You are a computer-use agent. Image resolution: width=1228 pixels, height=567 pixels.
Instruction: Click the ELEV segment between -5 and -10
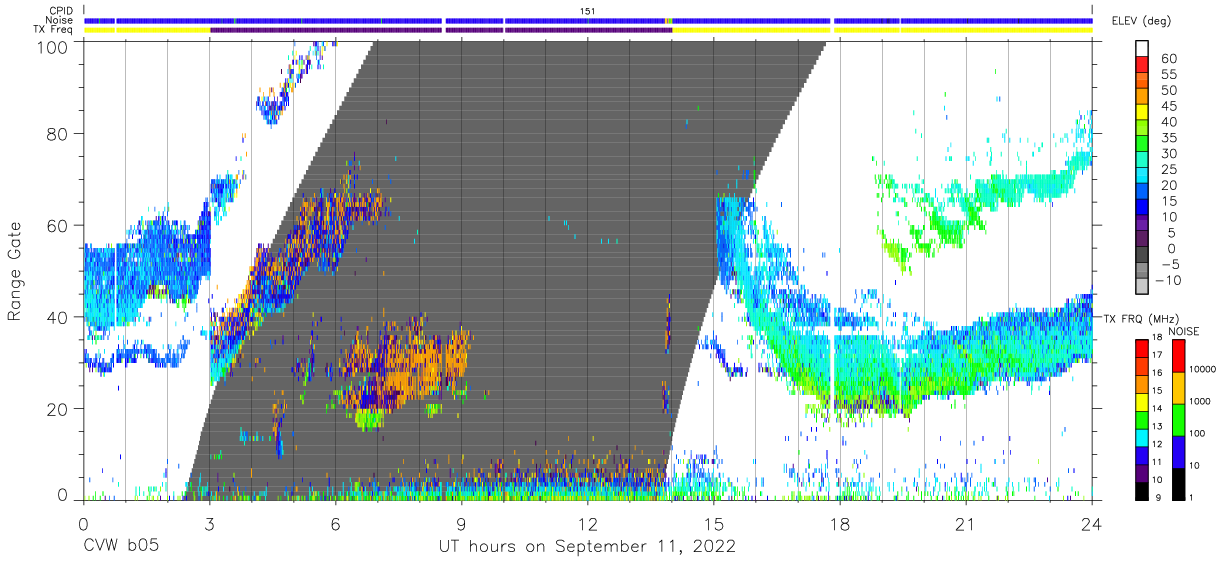pyautogui.click(x=1141, y=272)
